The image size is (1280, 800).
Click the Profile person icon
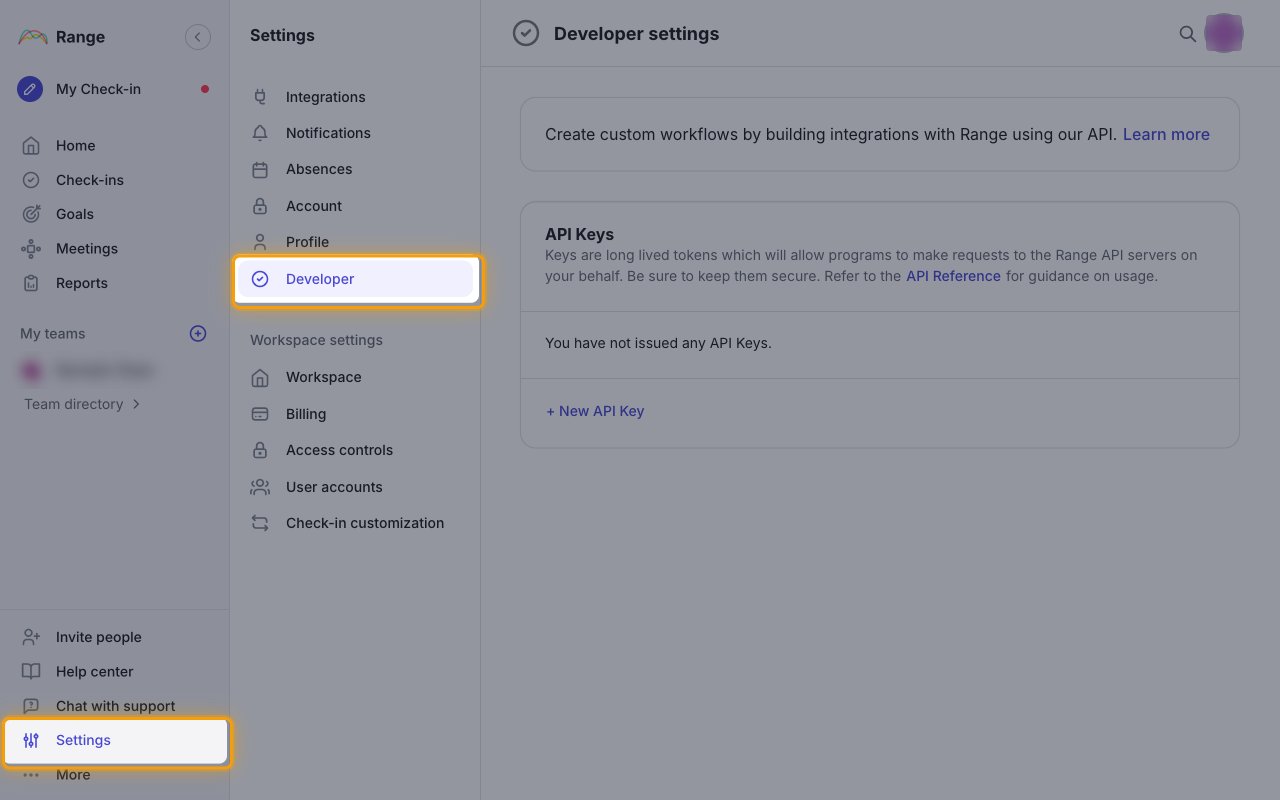pos(260,242)
